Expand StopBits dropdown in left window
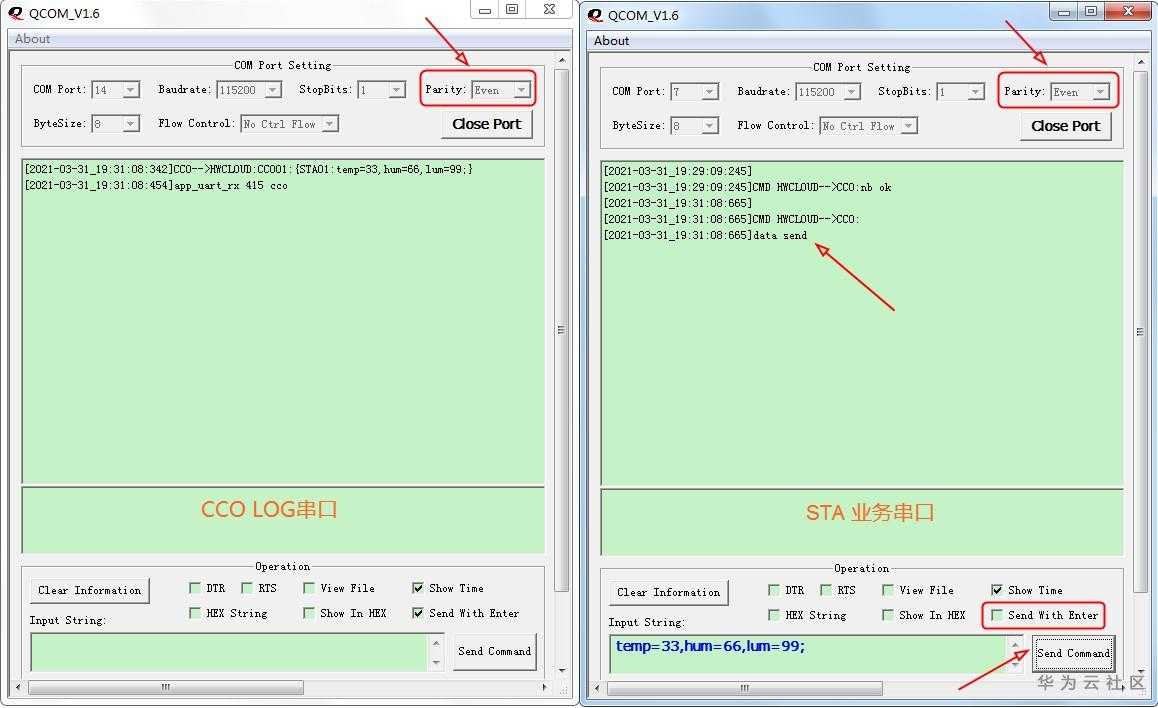Screen dimensions: 1158x708 [x=397, y=90]
